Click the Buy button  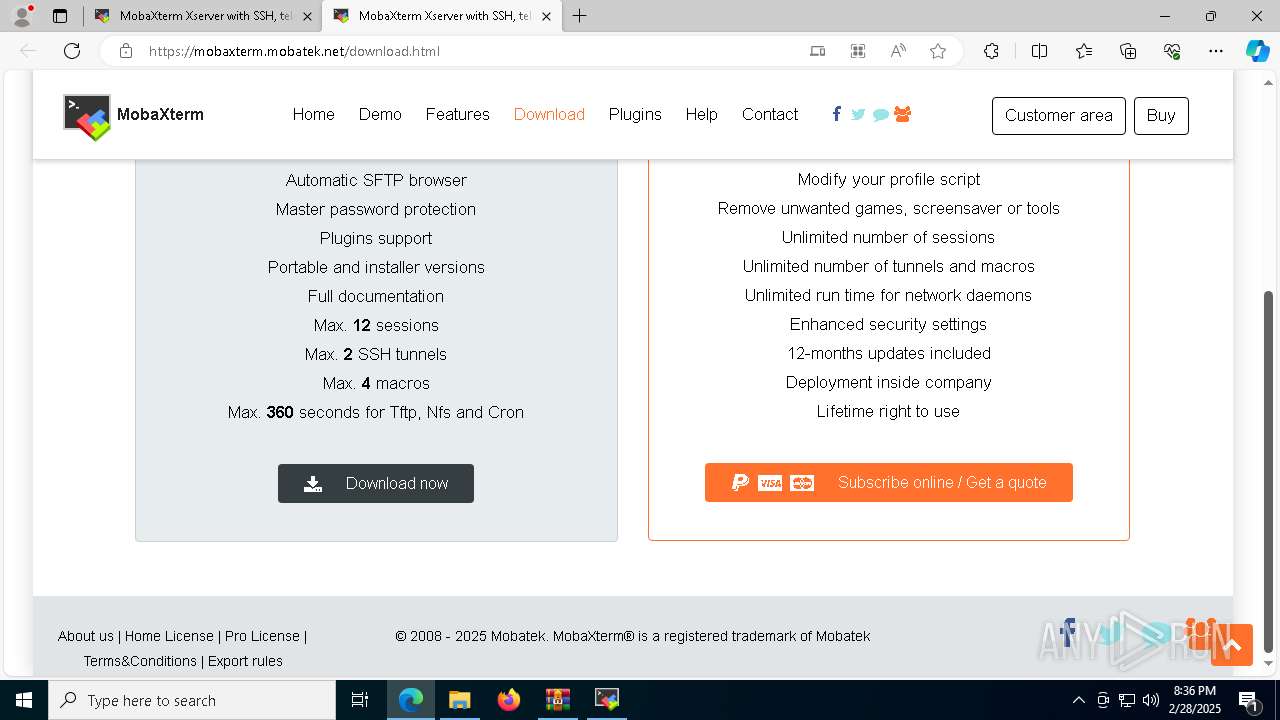coord(1161,115)
